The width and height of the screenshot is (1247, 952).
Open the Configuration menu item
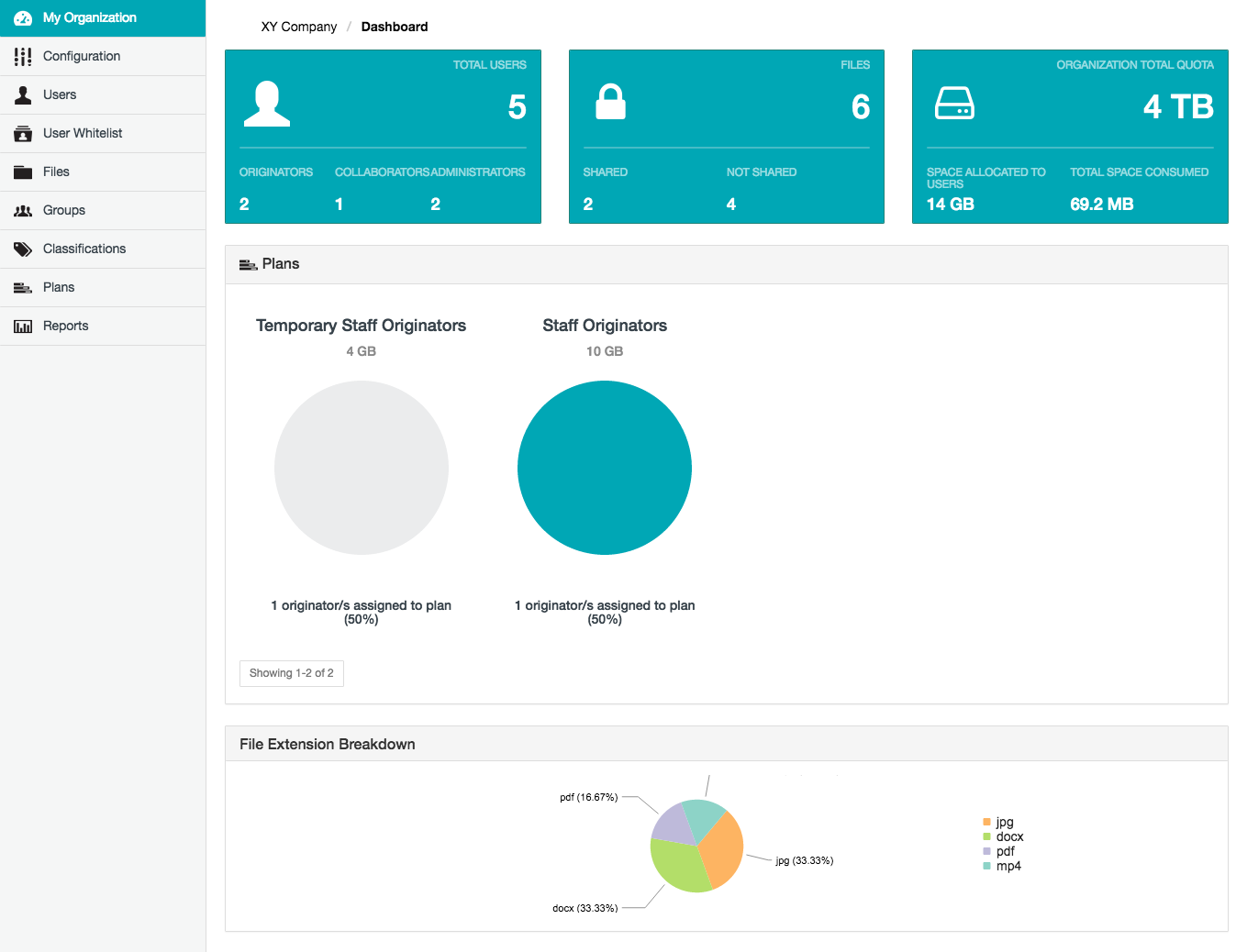(x=82, y=57)
